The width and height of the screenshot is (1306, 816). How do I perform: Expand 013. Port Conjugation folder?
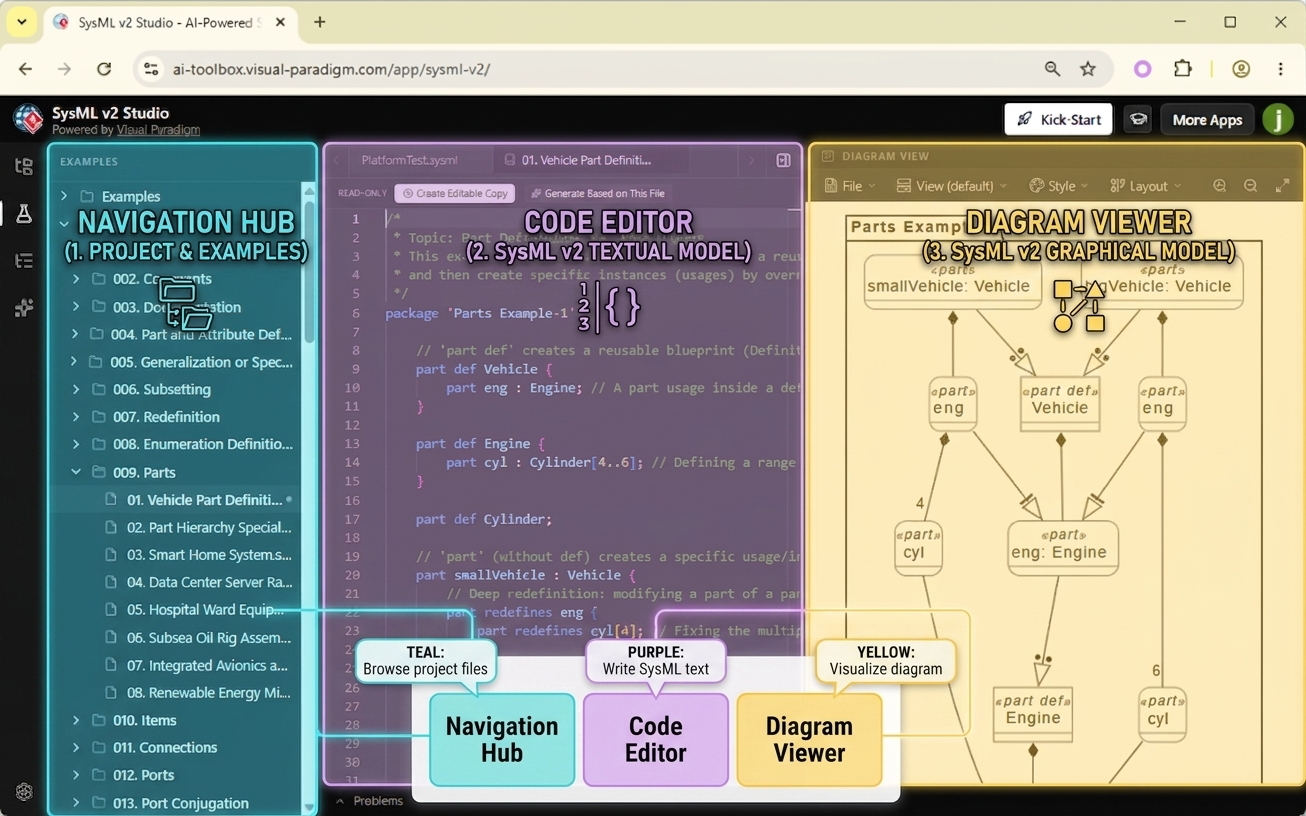[76, 803]
